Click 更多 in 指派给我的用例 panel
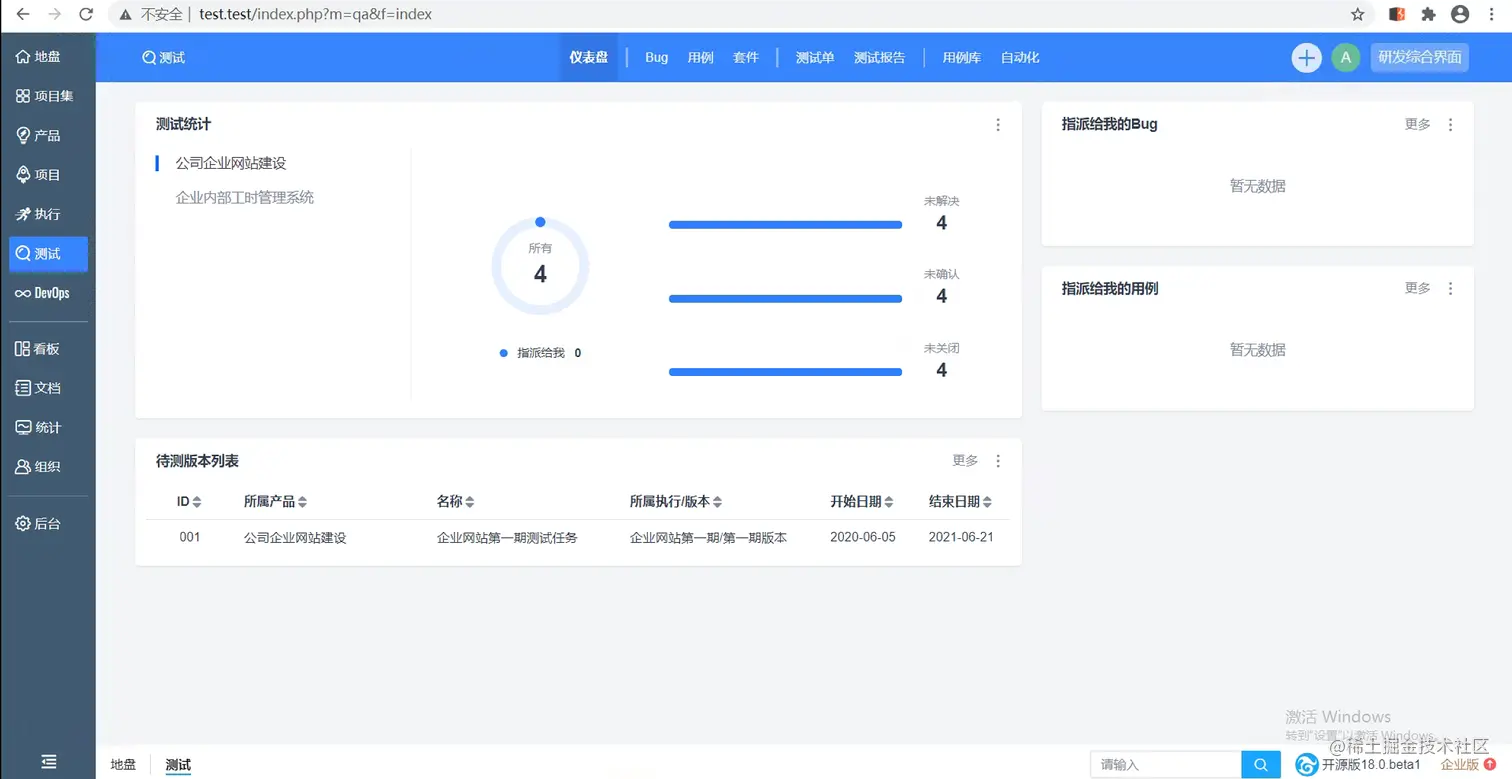The image size is (1512, 779). pos(1418,289)
